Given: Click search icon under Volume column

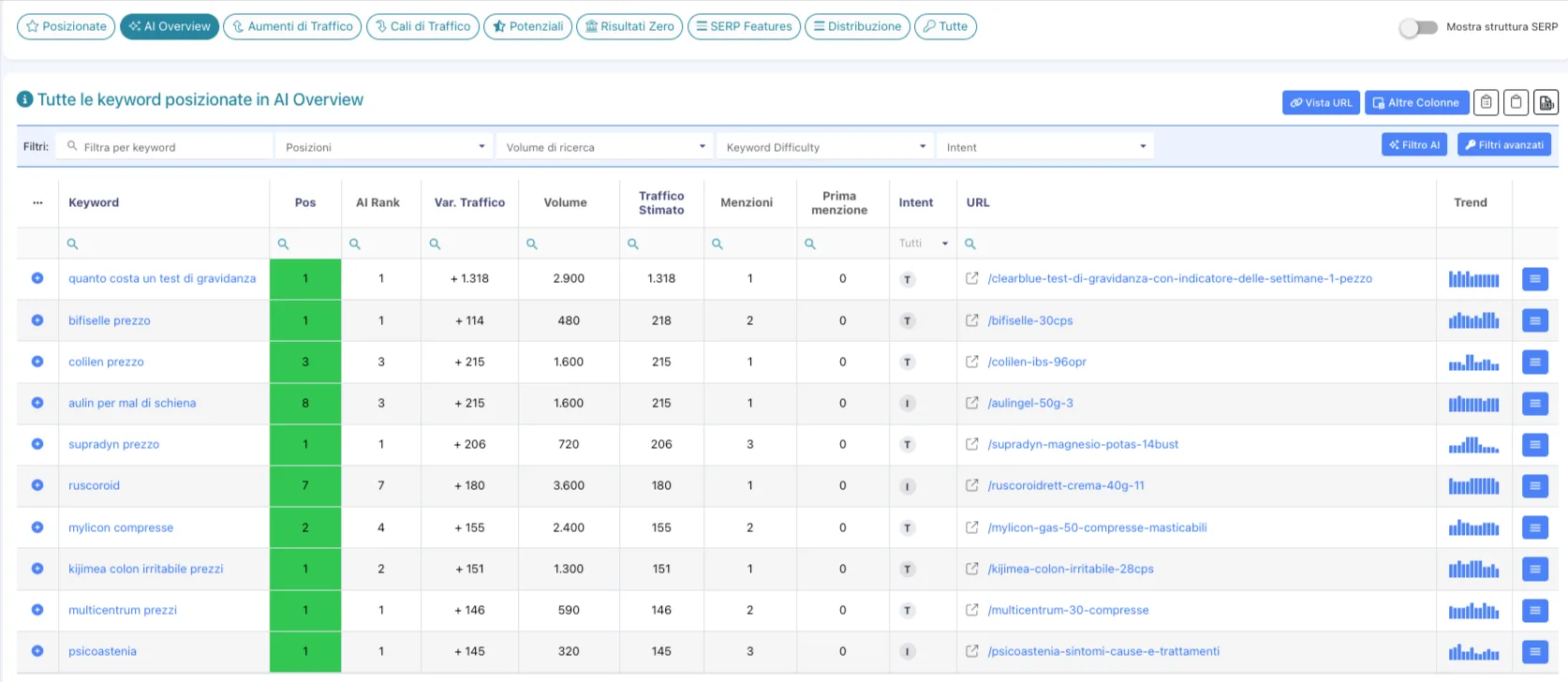Looking at the screenshot, I should tap(531, 244).
